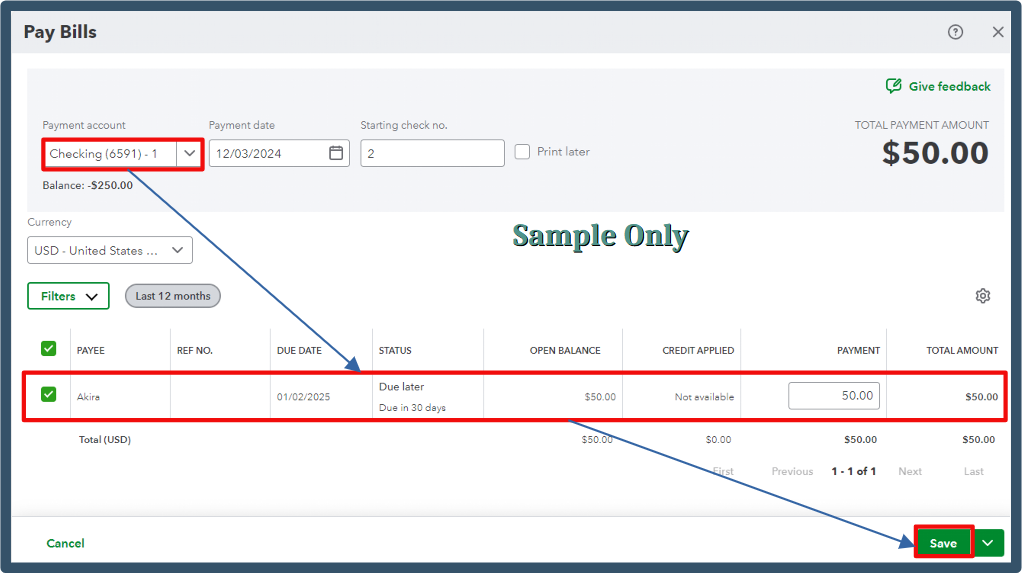Click the Give feedback icon
The image size is (1022, 574).
coord(893,86)
